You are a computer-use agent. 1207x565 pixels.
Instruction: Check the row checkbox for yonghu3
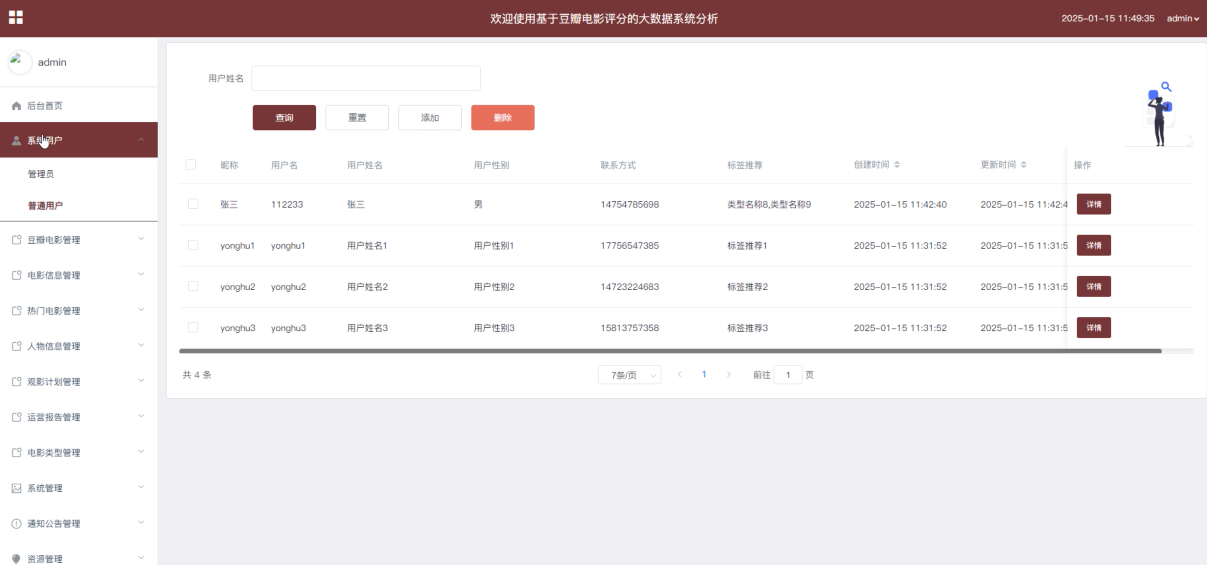[193, 327]
